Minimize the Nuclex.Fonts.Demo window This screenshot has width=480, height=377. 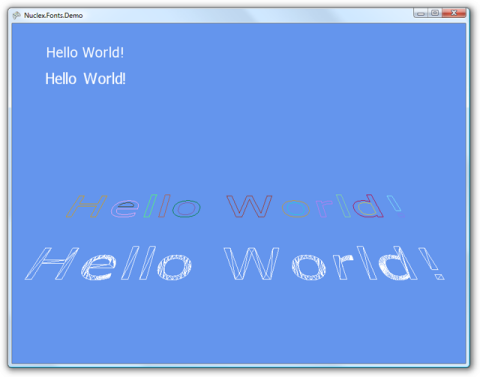tap(421, 13)
